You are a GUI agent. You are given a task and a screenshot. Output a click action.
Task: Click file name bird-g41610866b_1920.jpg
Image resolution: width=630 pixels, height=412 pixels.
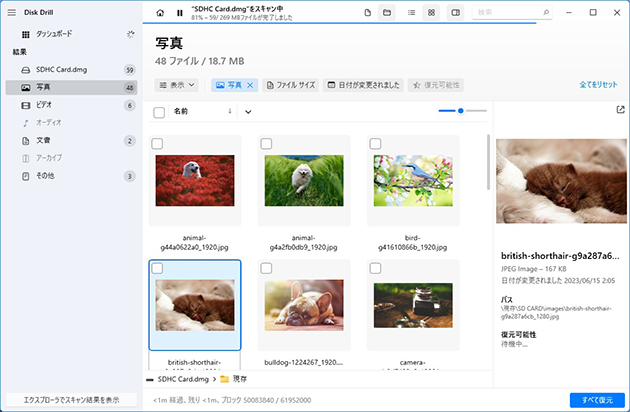[413, 242]
